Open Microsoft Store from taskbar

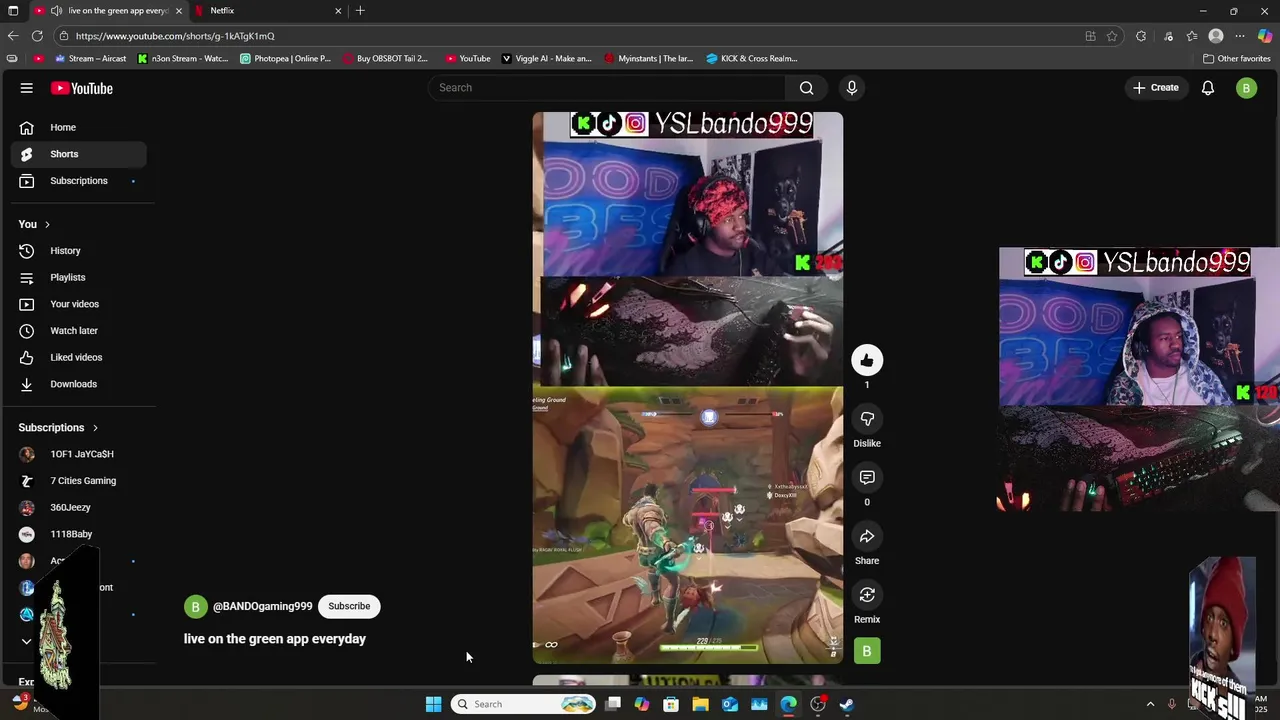coord(671,704)
